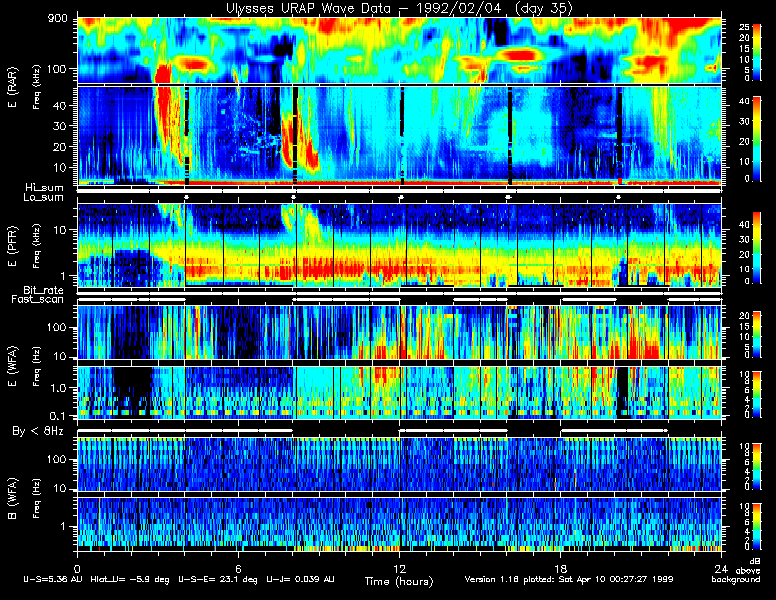Image resolution: width=776 pixels, height=600 pixels.
Task: Click the 'Bit_rate' row label
Action: coord(44,290)
